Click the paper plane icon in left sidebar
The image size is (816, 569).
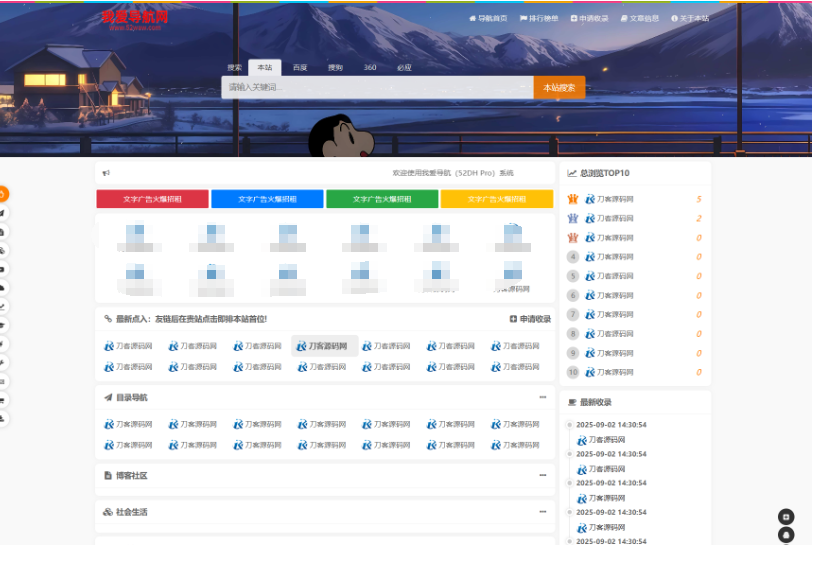(3, 213)
